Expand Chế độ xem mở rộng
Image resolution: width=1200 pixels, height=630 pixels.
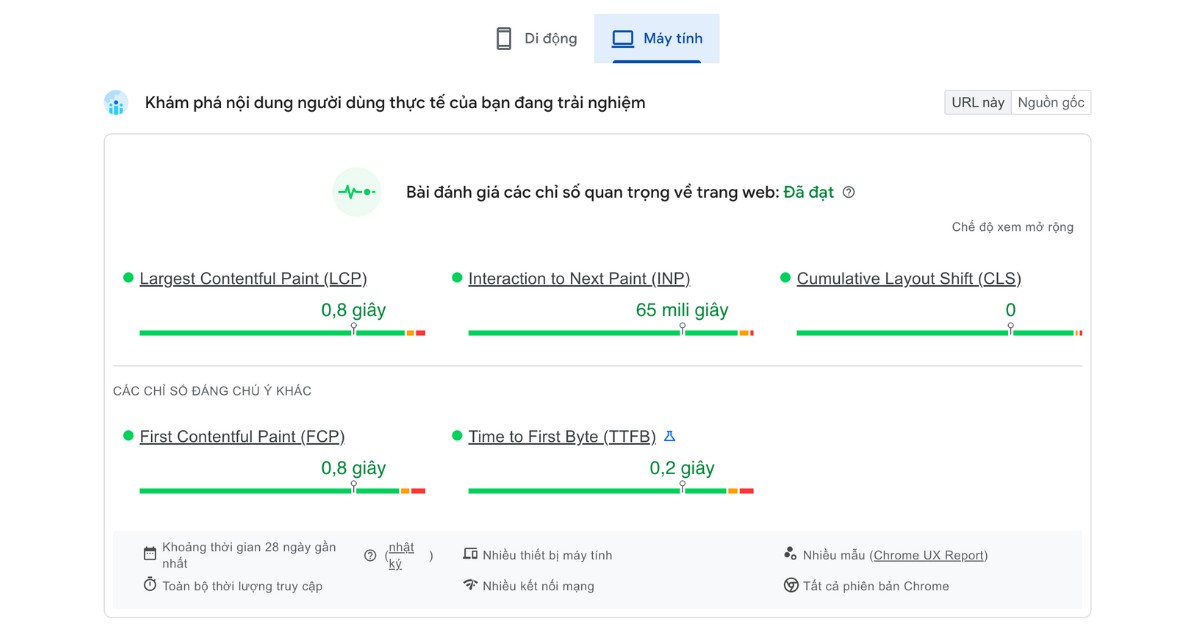click(1012, 227)
